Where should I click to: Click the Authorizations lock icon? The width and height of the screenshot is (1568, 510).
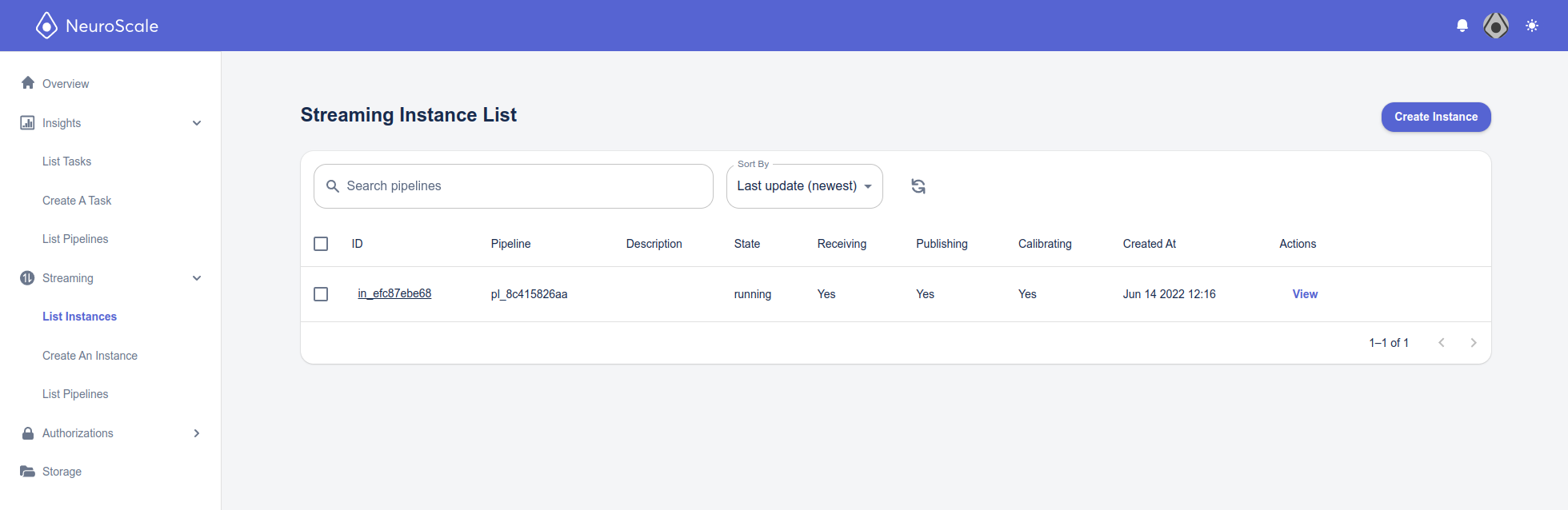[28, 432]
